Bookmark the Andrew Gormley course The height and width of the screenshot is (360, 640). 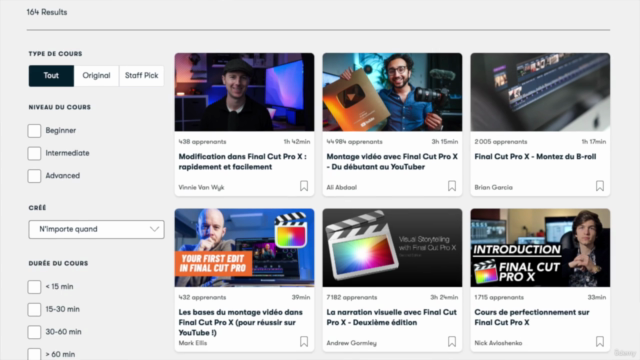coord(451,342)
